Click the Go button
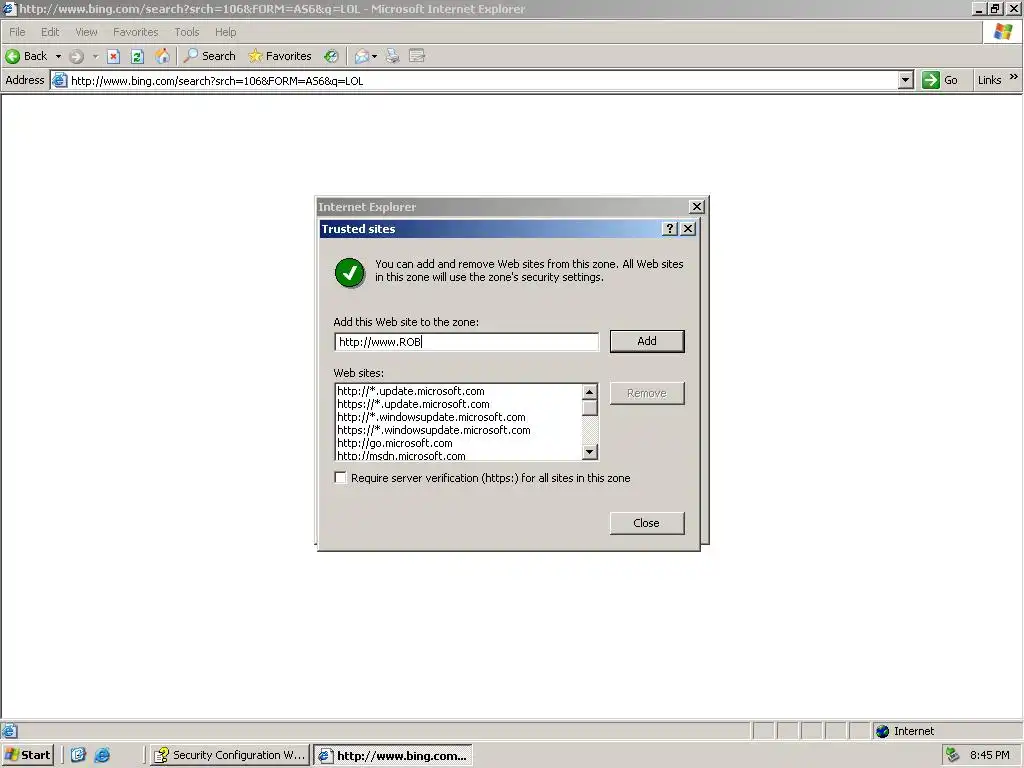Screen dimensions: 1024x768 940,80
